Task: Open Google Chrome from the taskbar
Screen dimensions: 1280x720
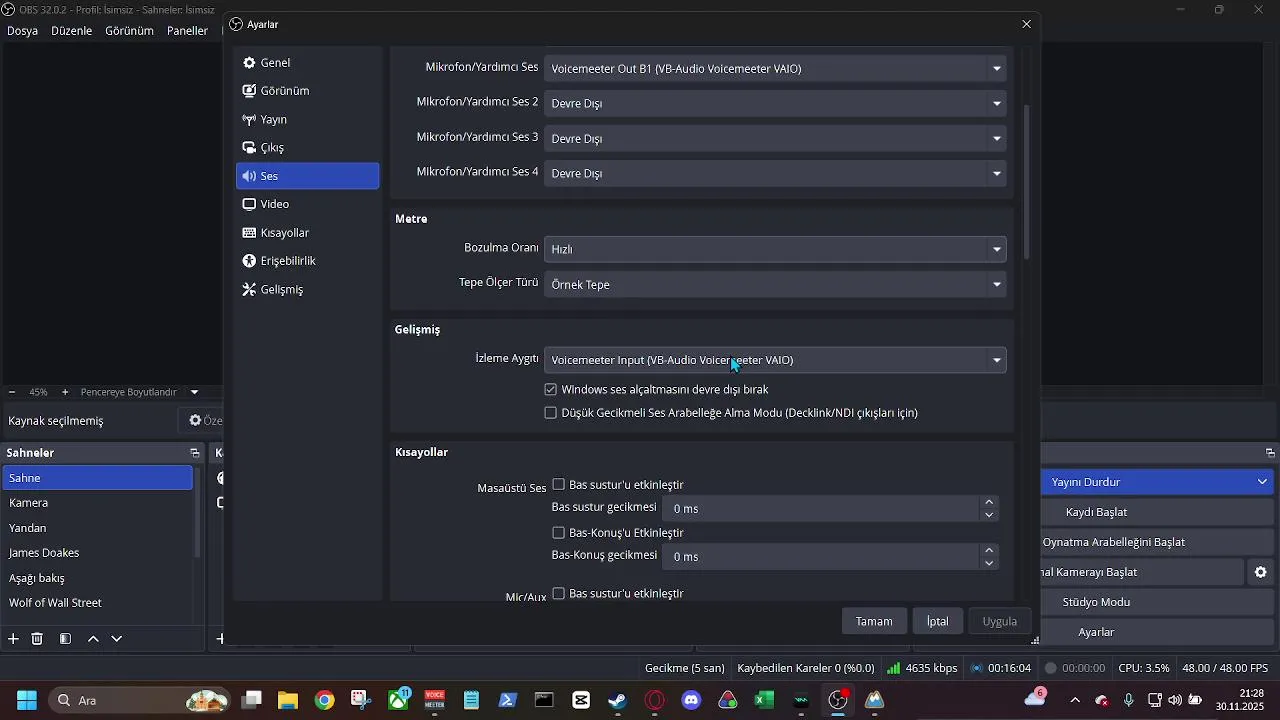Action: click(x=325, y=700)
